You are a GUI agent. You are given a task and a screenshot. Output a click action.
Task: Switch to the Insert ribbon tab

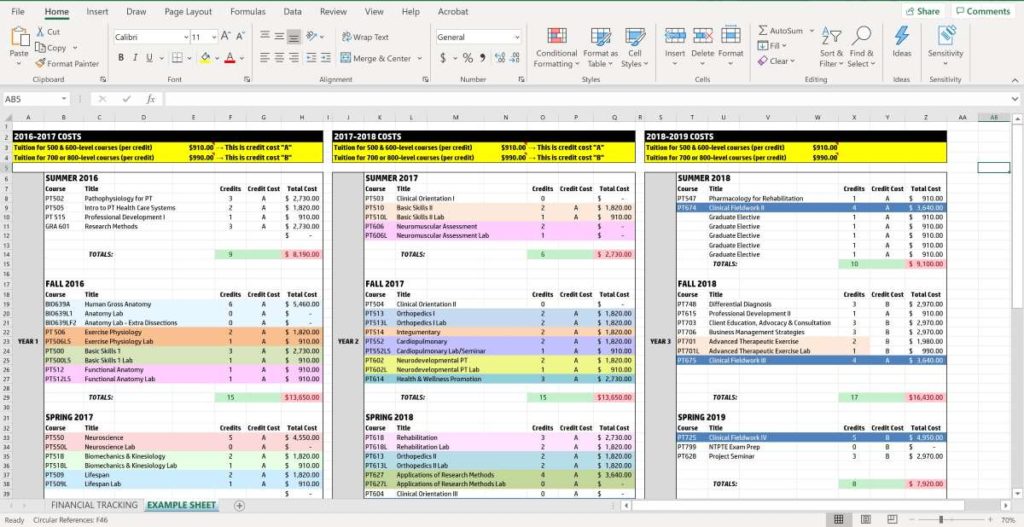tap(97, 12)
